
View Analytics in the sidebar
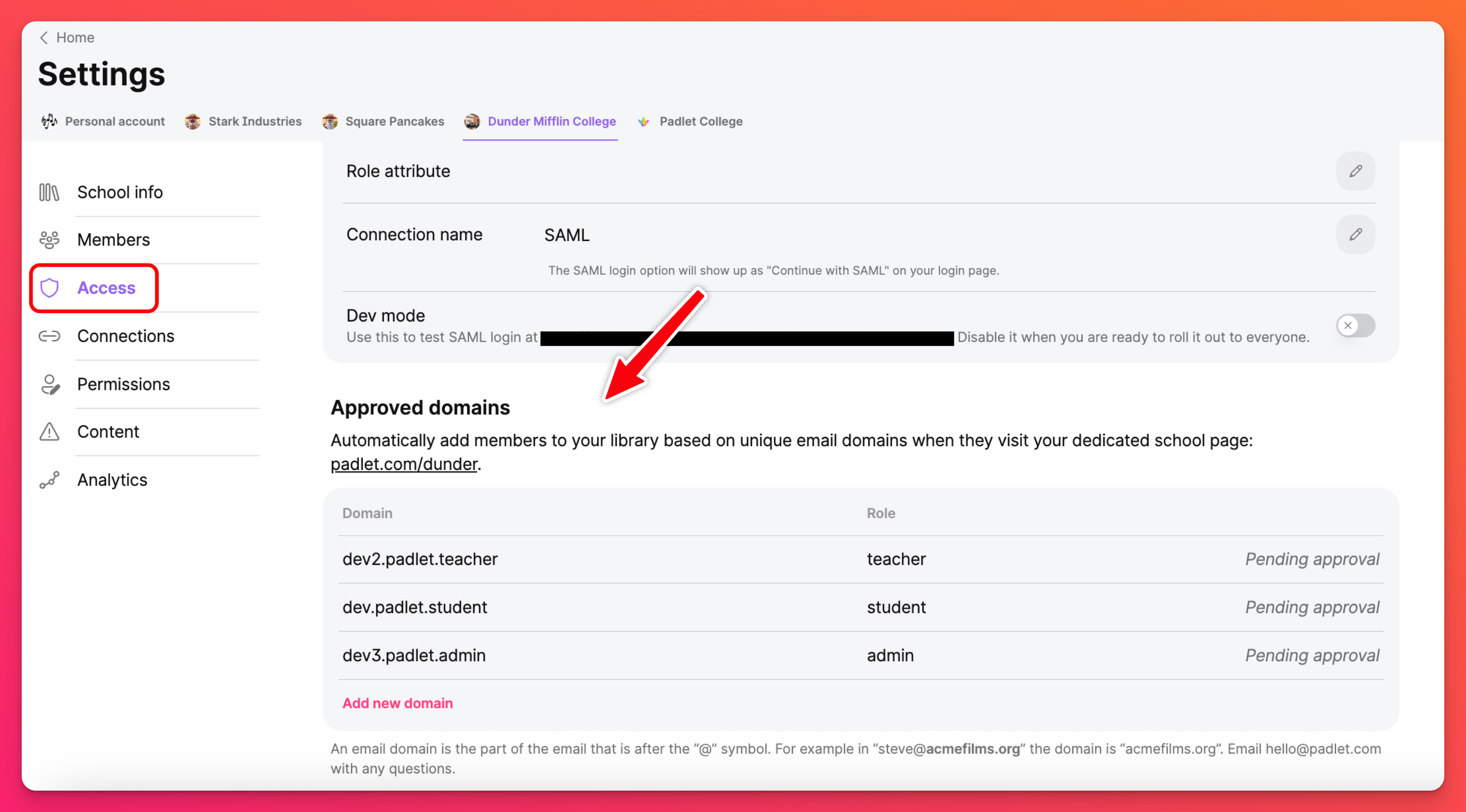111,480
